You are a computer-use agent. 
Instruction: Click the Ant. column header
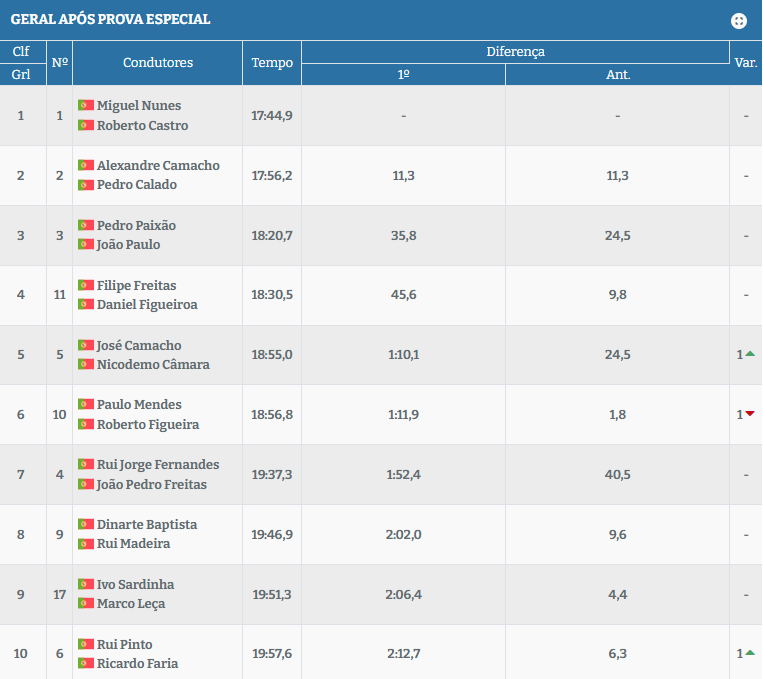coord(617,75)
